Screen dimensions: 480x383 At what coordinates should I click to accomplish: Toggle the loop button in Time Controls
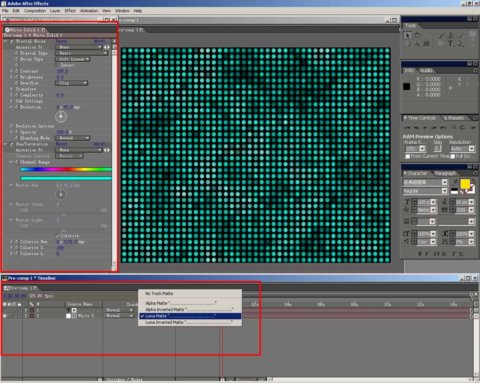click(462, 127)
